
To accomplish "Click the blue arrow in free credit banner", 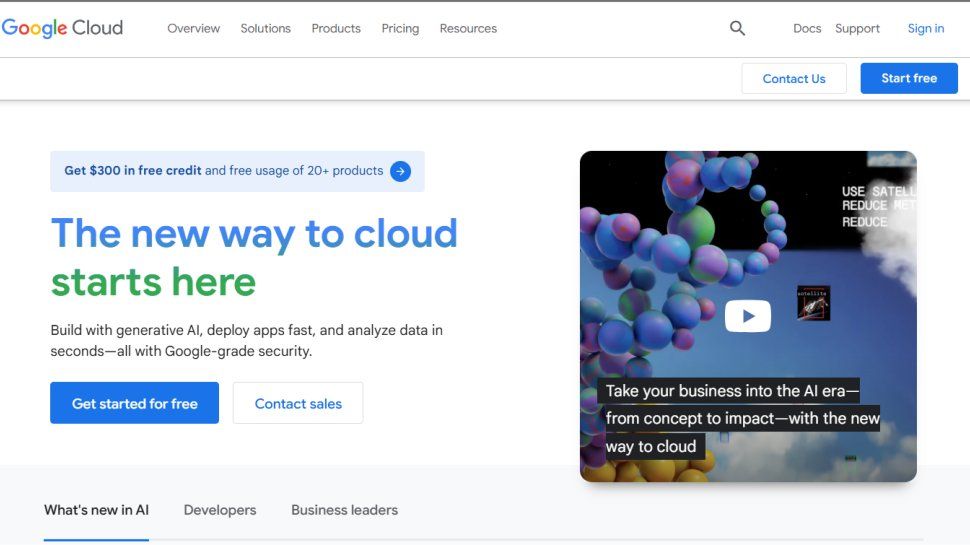I will pos(400,171).
